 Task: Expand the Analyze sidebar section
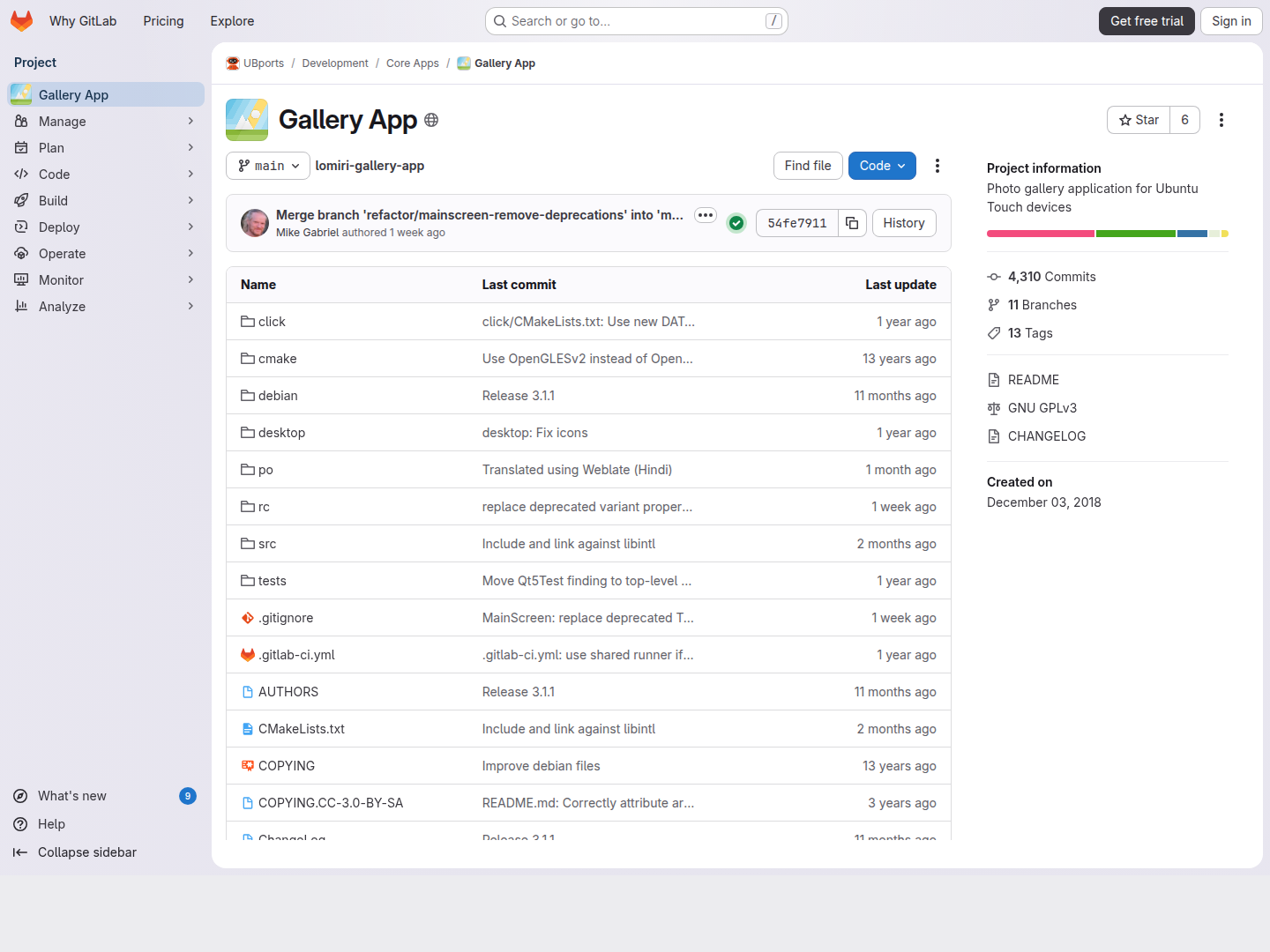tap(106, 307)
